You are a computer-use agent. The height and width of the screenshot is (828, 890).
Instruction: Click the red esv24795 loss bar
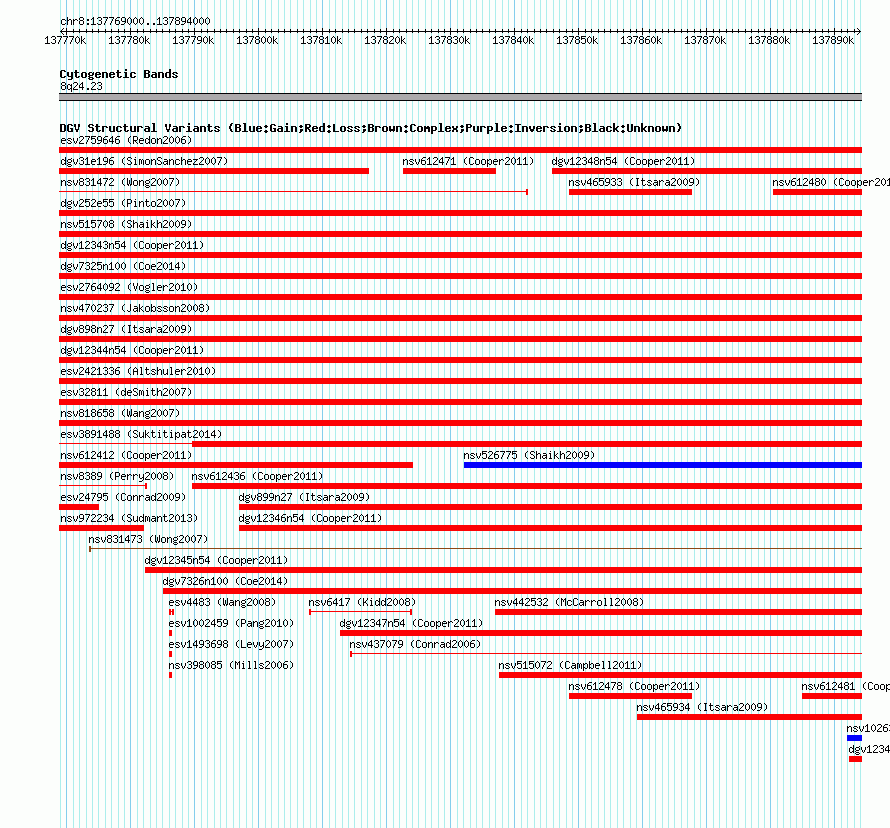point(79,507)
